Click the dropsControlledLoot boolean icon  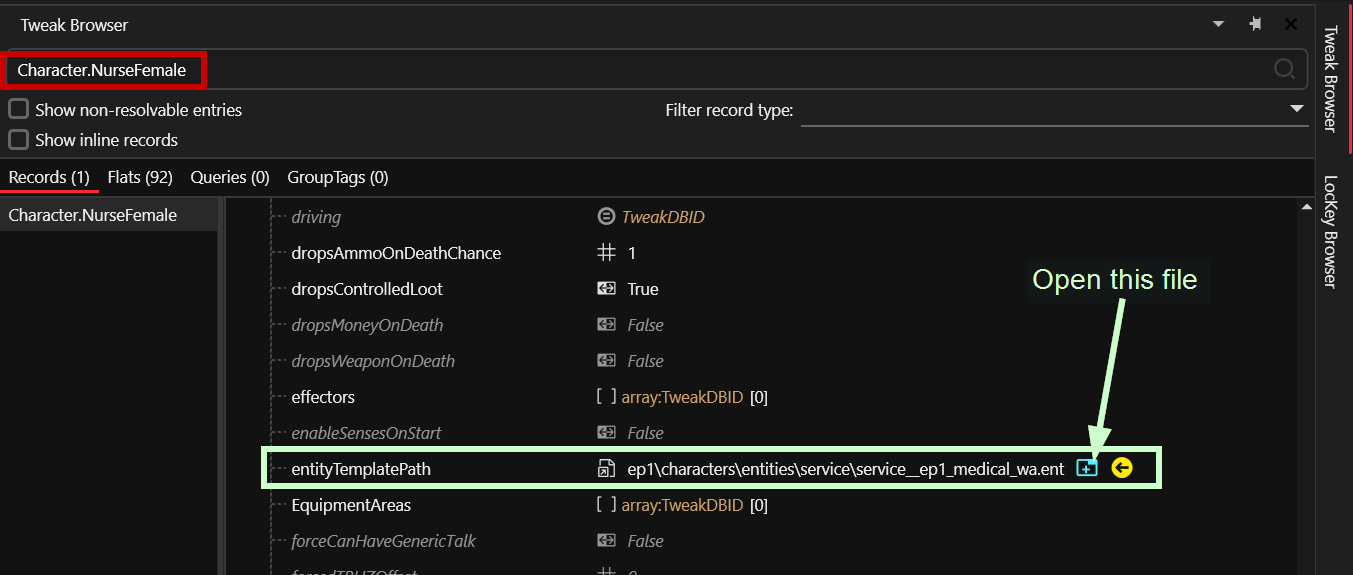pyautogui.click(x=606, y=289)
